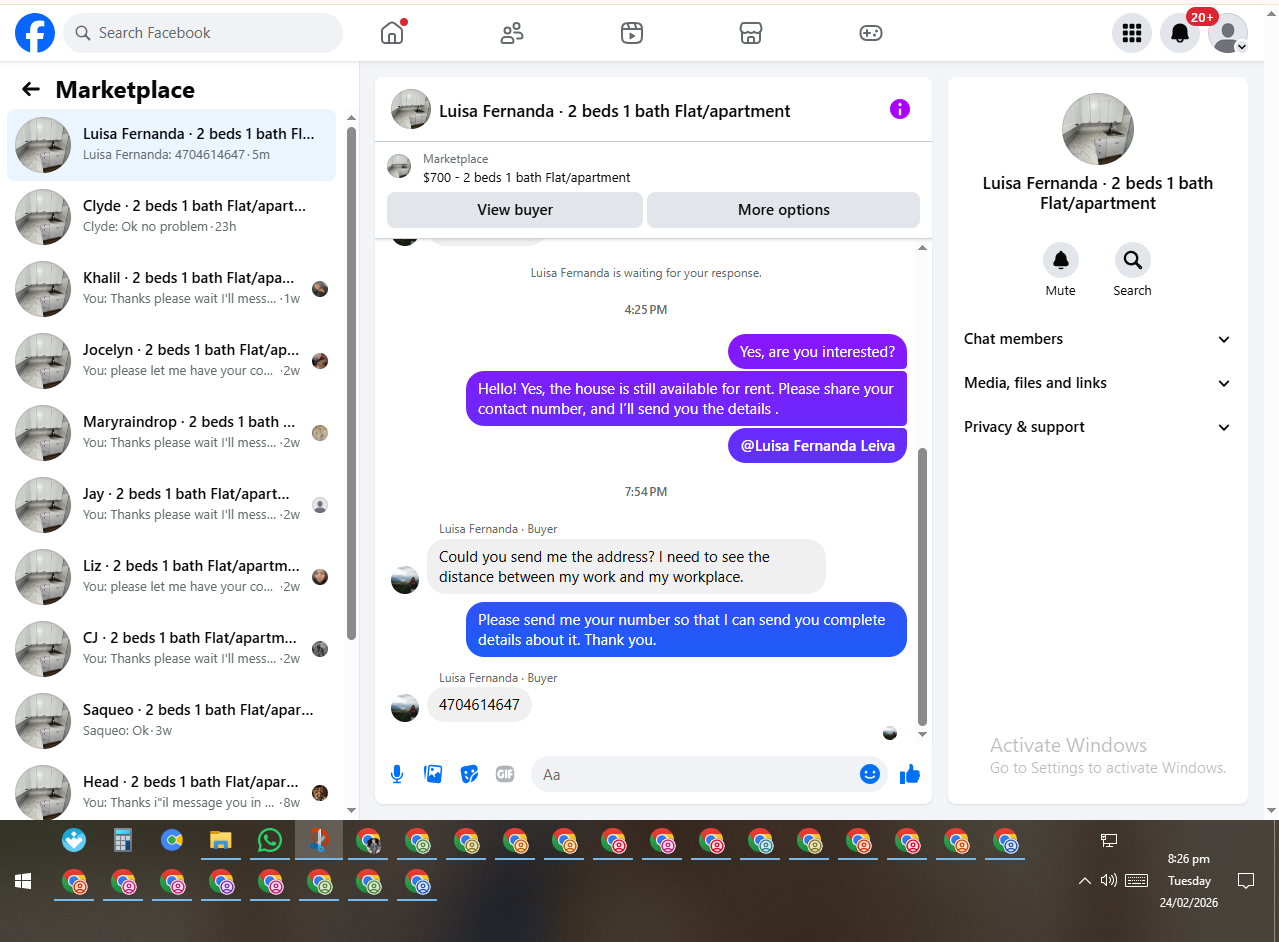The image size is (1279, 942).
Task: Open the touch keyboard tray icon
Action: click(x=1137, y=881)
